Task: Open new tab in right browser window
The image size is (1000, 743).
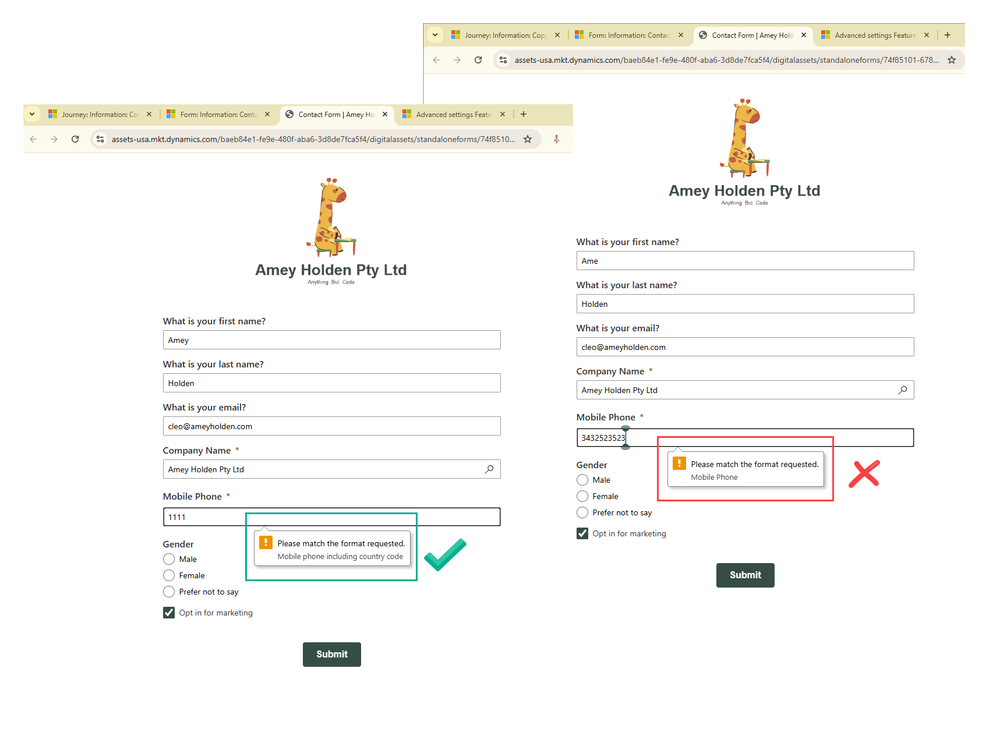Action: [948, 35]
